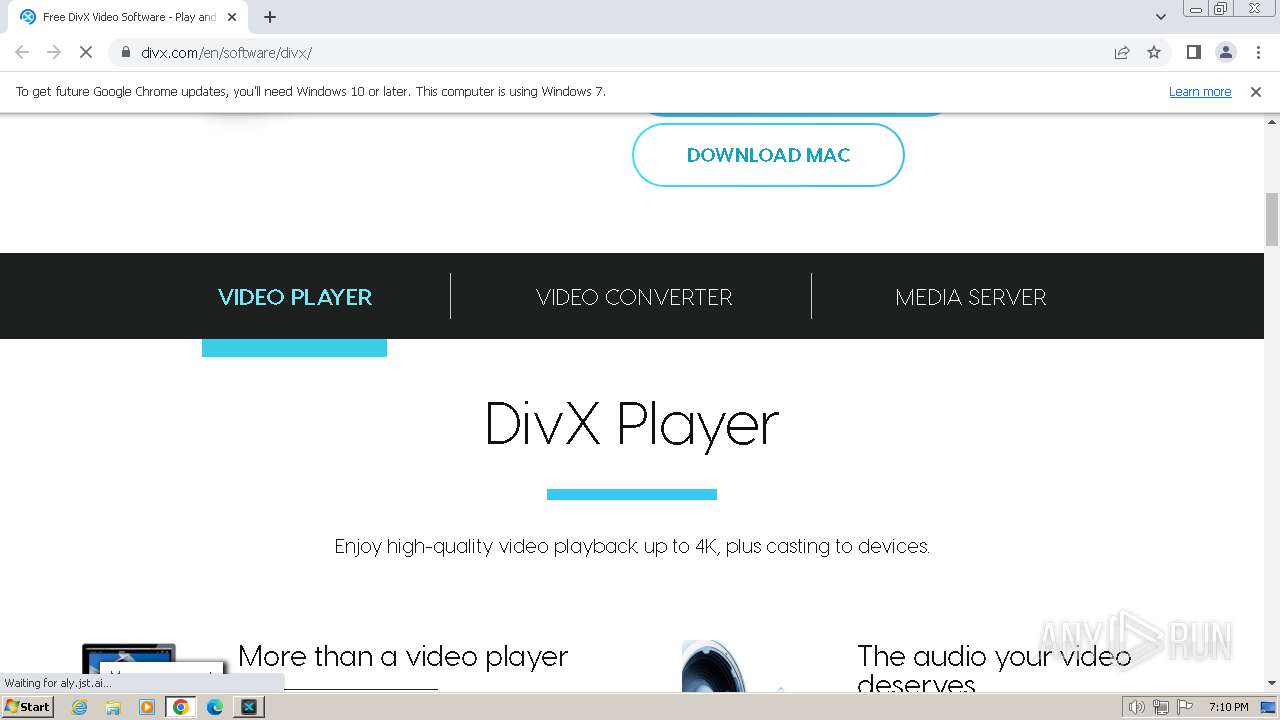Open network status tray icon

[1161, 707]
